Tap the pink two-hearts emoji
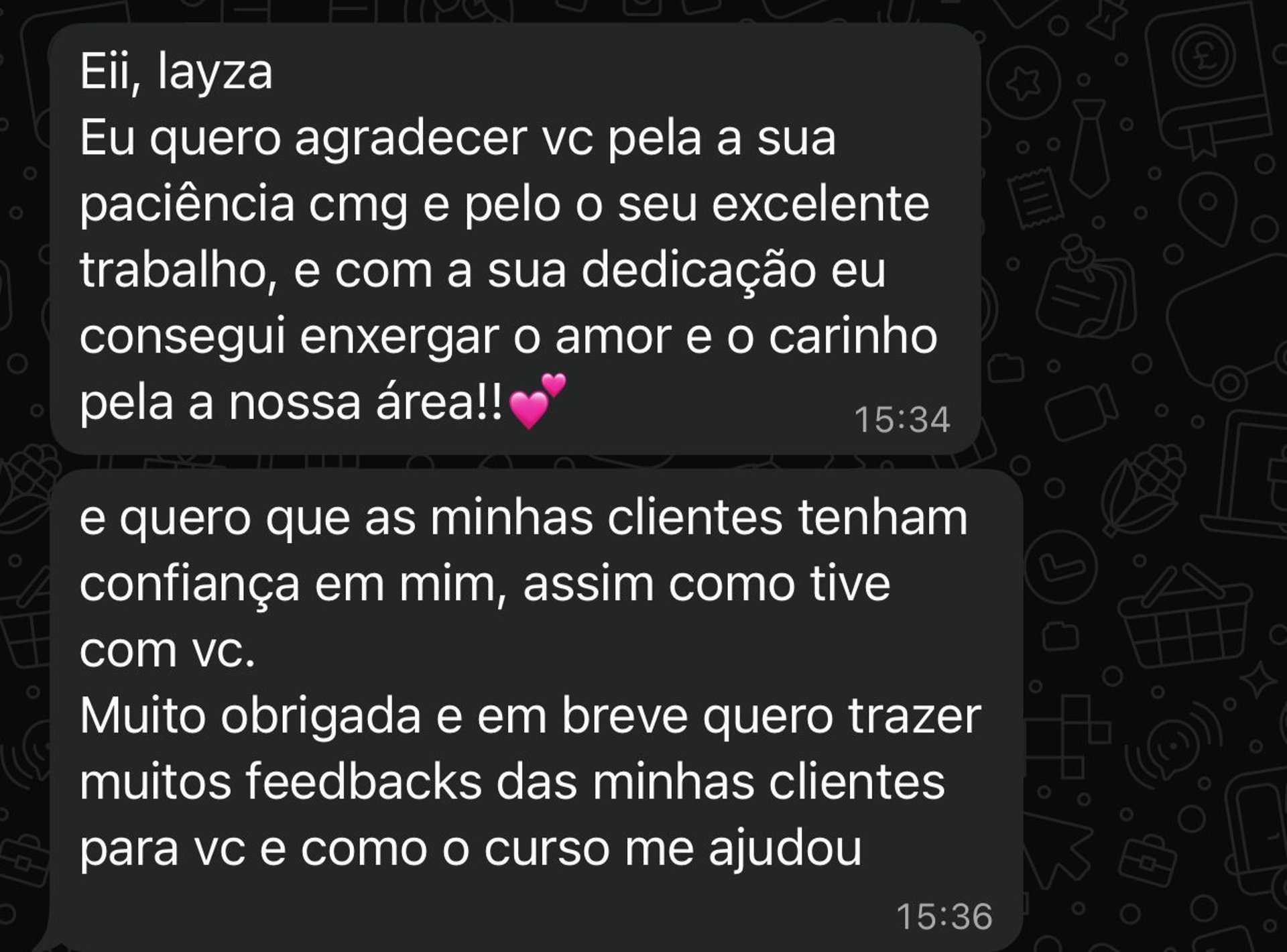 (x=538, y=401)
